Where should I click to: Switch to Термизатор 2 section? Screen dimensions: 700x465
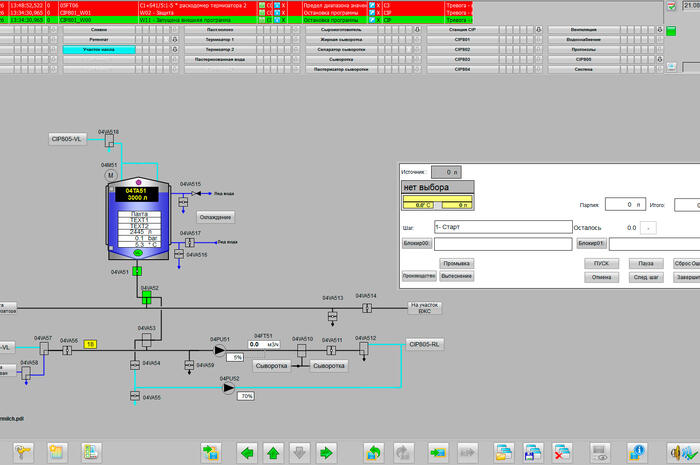(x=220, y=50)
